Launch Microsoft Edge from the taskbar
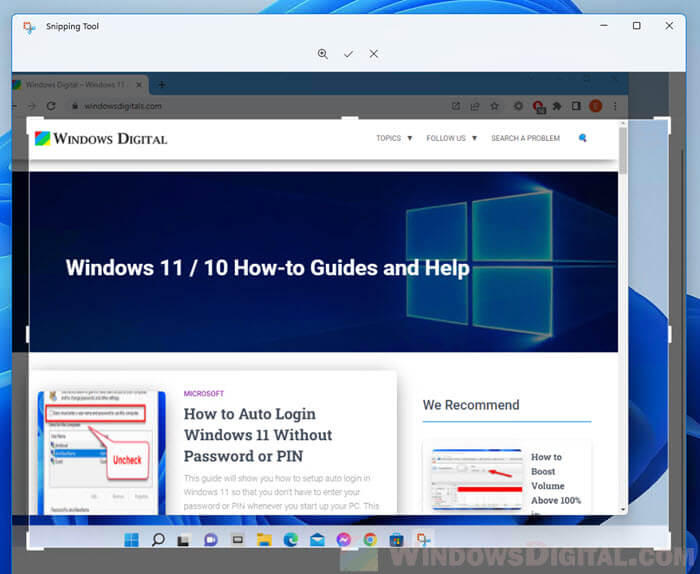 [291, 540]
